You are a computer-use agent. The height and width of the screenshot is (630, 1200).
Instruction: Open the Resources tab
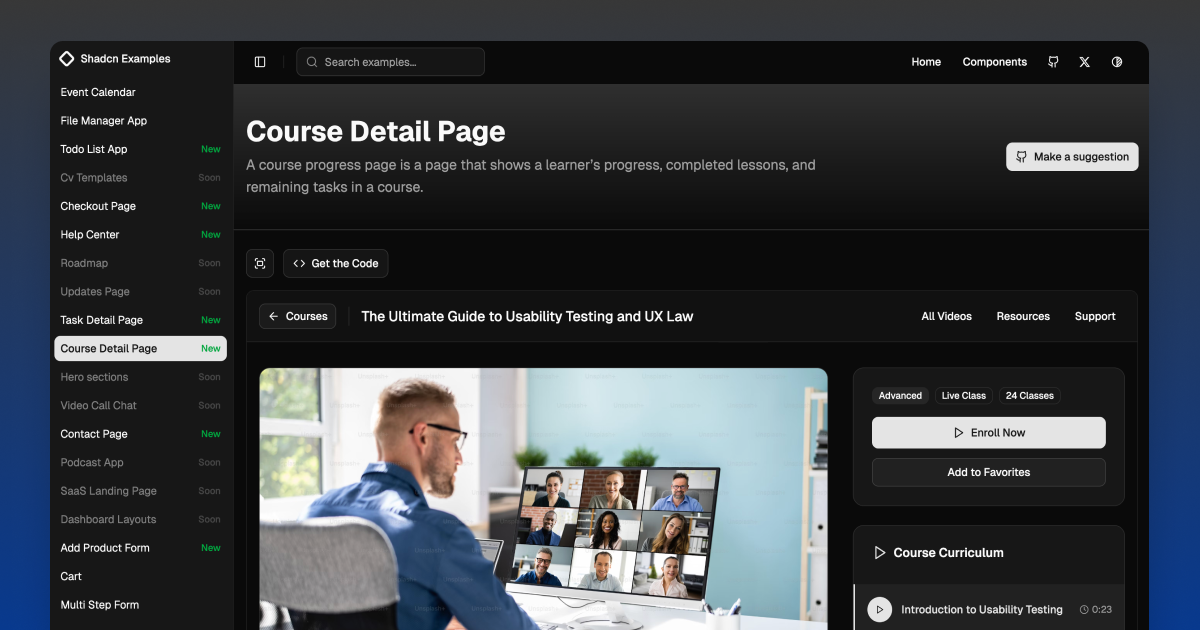click(1023, 316)
